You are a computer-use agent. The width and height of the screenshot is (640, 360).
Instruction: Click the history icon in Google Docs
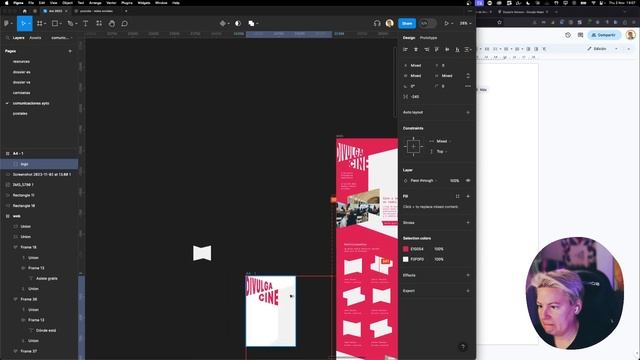568,35
